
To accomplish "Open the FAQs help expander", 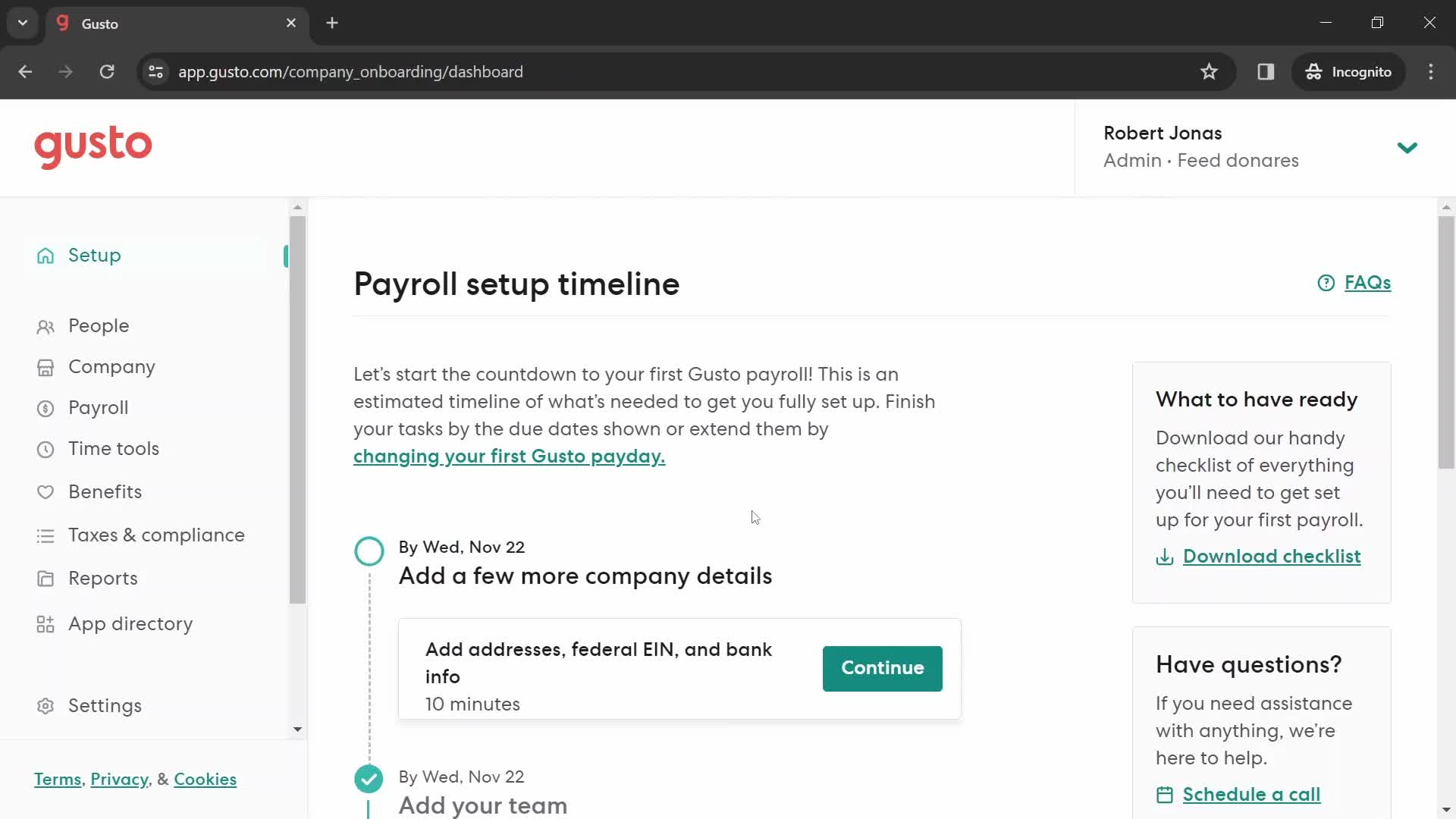I will point(1355,282).
